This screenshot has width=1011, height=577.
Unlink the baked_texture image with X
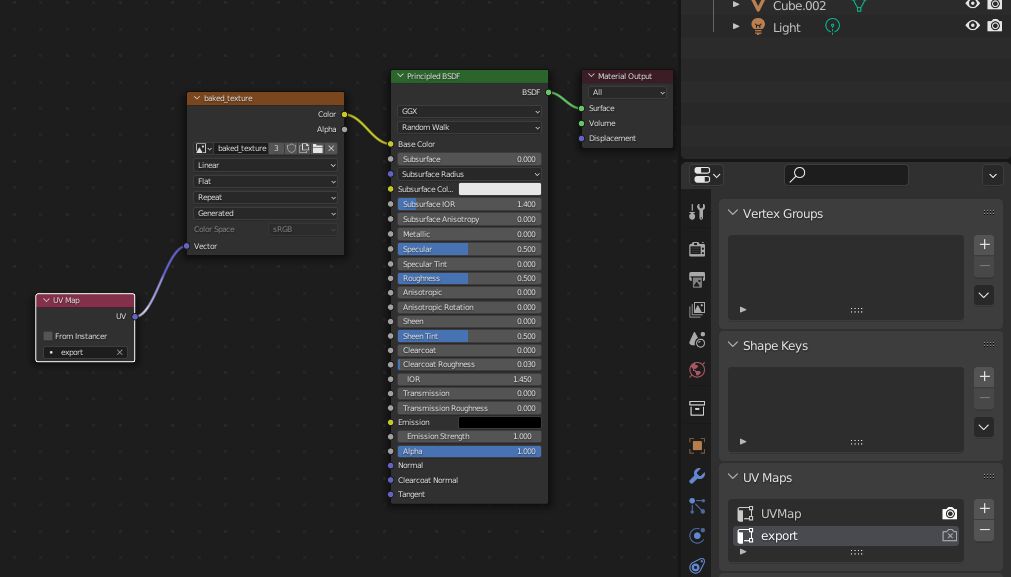(331, 148)
